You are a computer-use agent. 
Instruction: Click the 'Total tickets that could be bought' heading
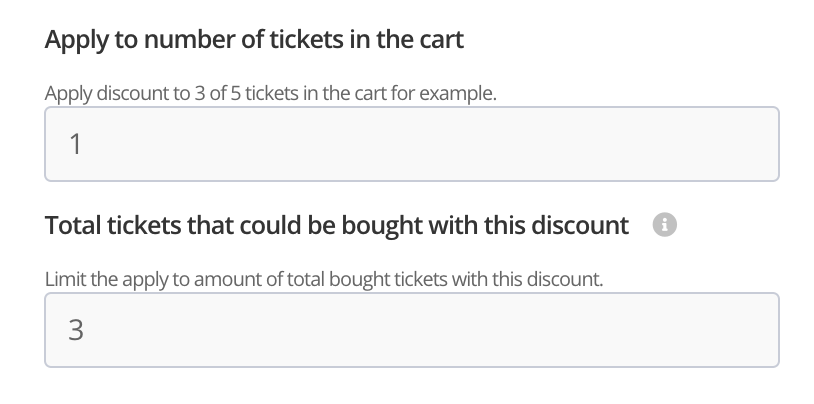tap(337, 226)
